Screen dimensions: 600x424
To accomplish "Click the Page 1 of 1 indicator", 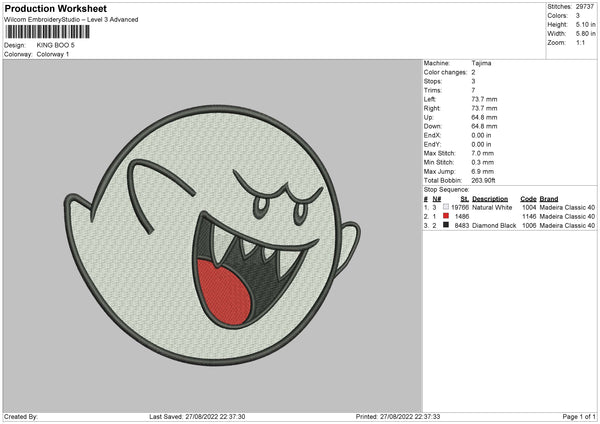I will pos(577,417).
